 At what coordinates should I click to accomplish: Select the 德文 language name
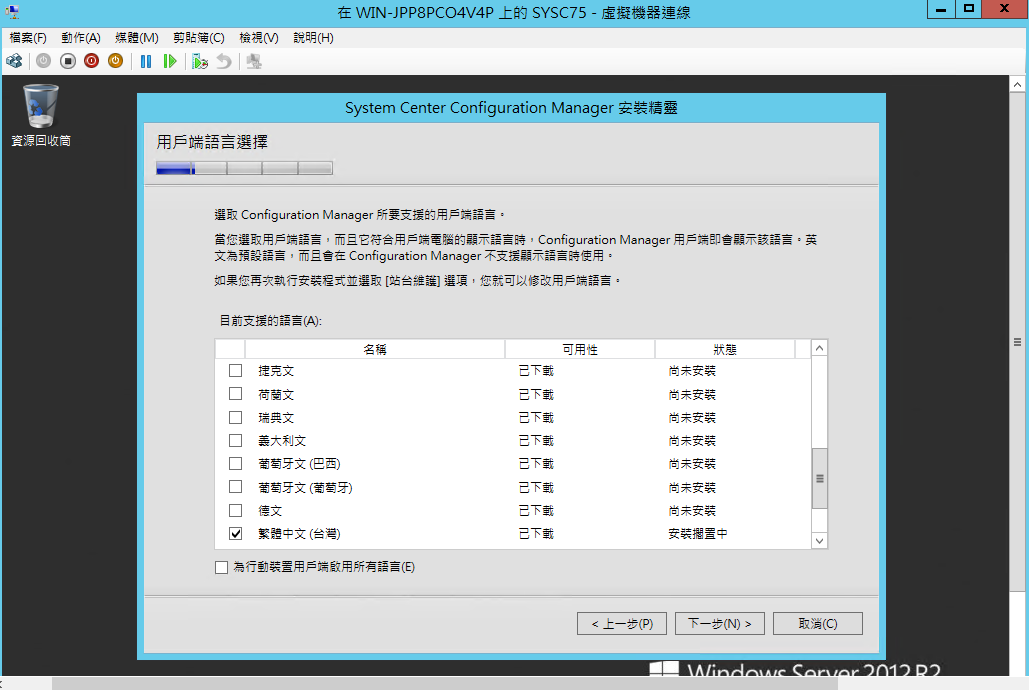[270, 511]
